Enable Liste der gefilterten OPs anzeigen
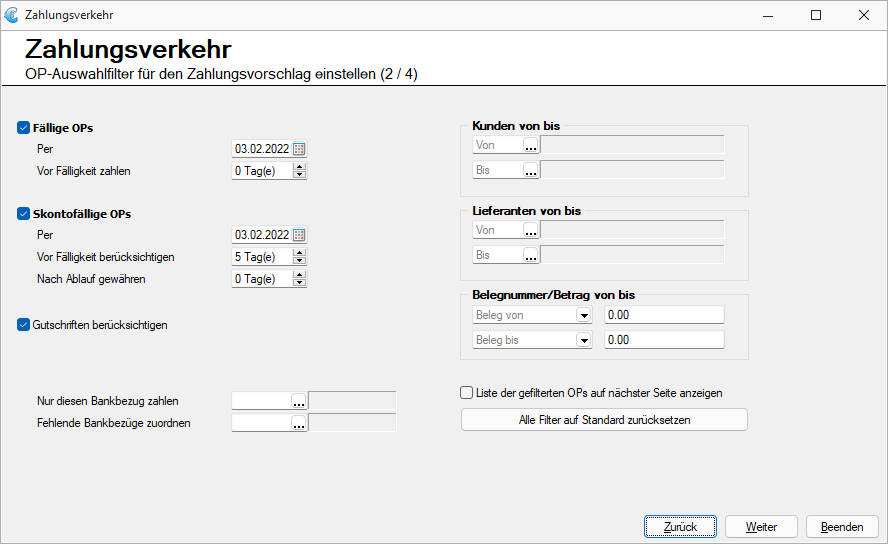The image size is (888, 544). pyautogui.click(x=467, y=393)
